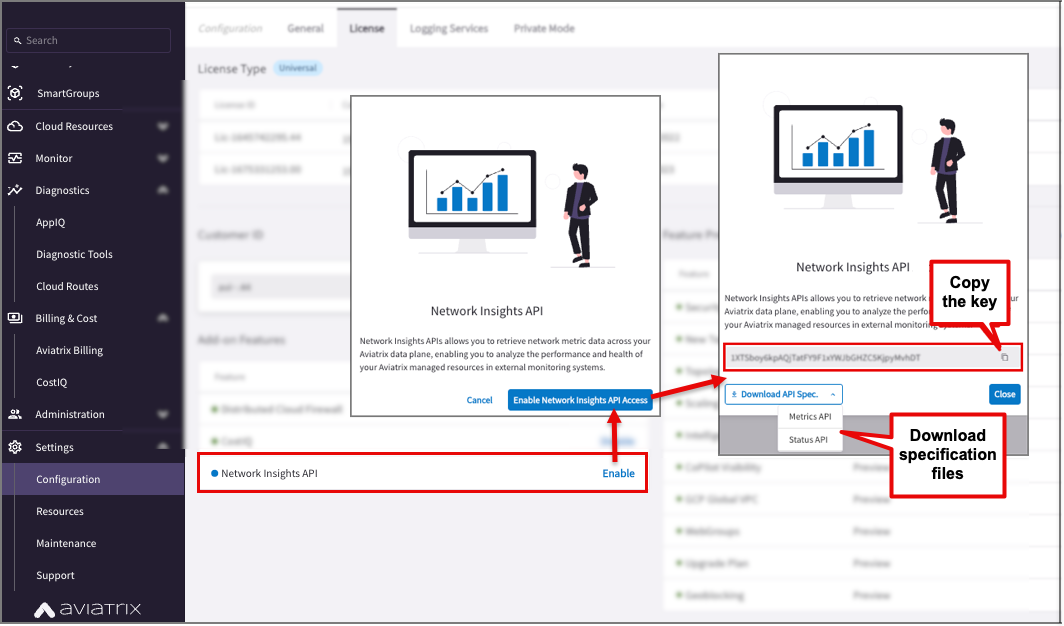
Task: Click Enable Network Insights API Access
Action: pos(580,399)
